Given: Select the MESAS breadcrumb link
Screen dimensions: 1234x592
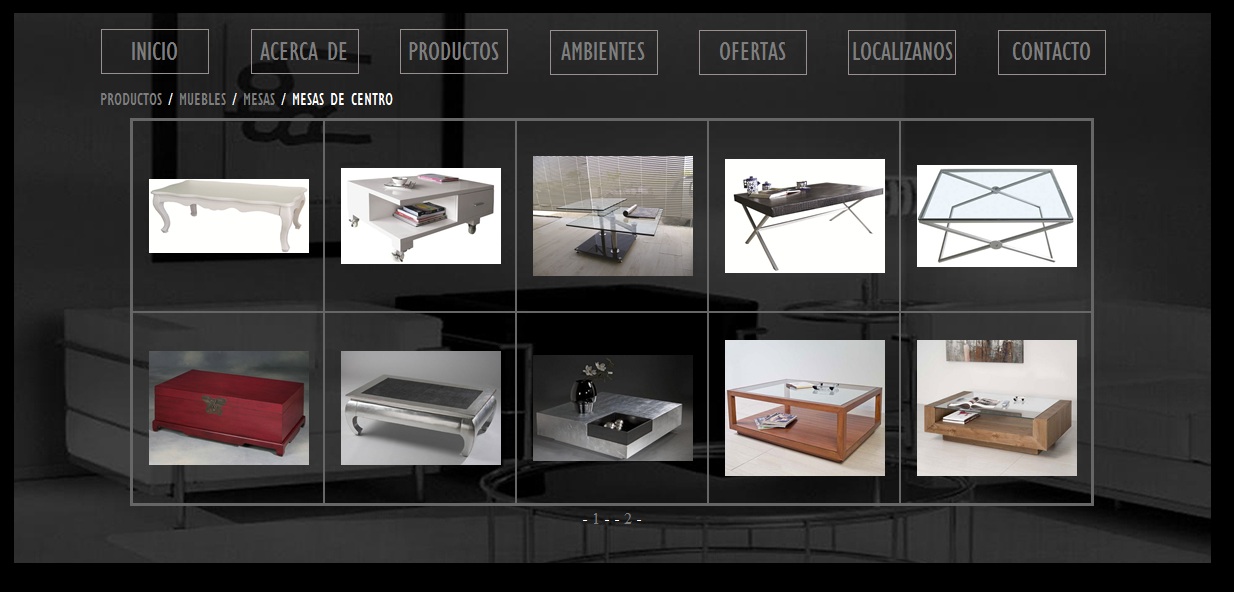Looking at the screenshot, I should (x=259, y=100).
